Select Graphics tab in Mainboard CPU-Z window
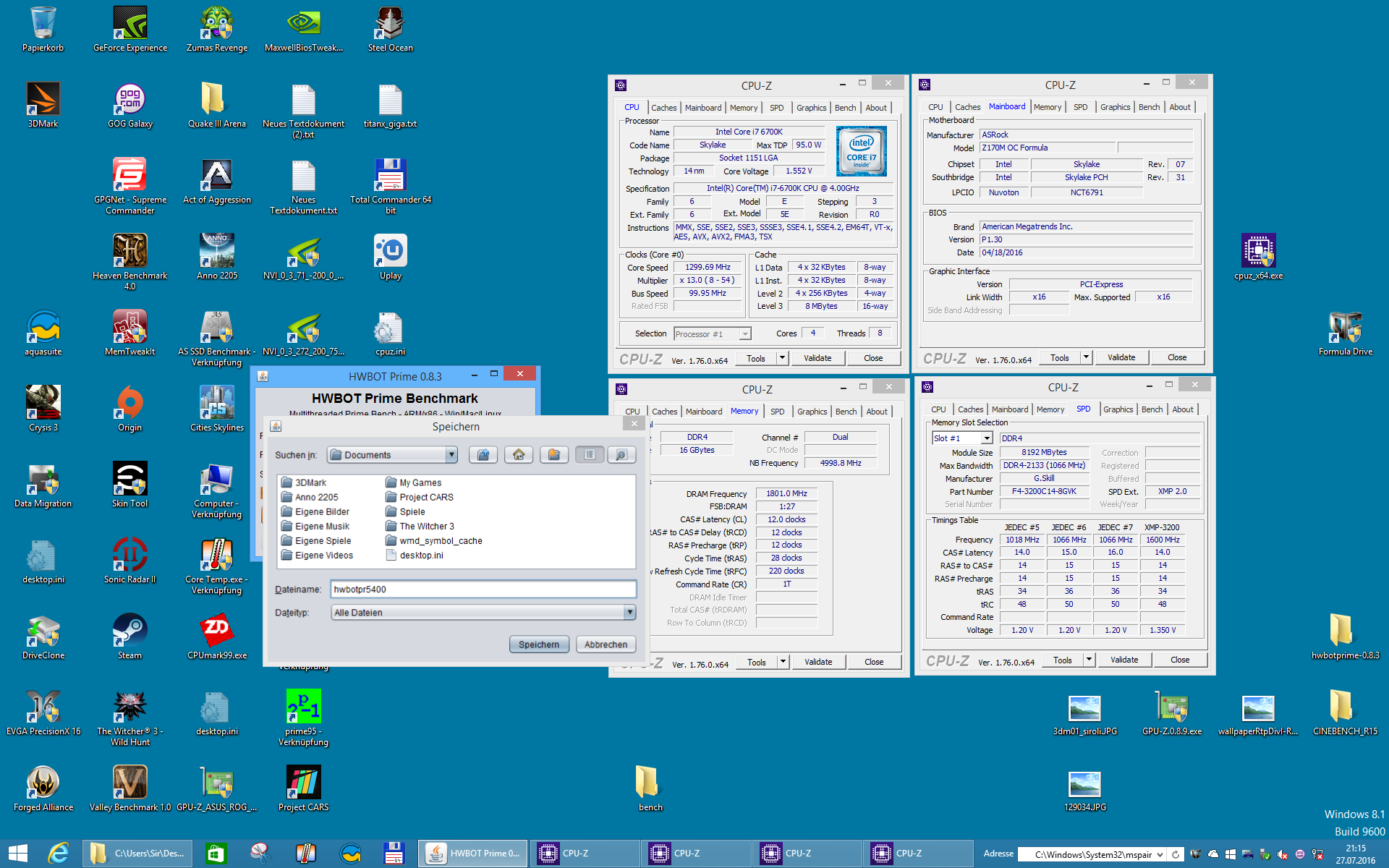This screenshot has height=868, width=1389. [x=1115, y=107]
